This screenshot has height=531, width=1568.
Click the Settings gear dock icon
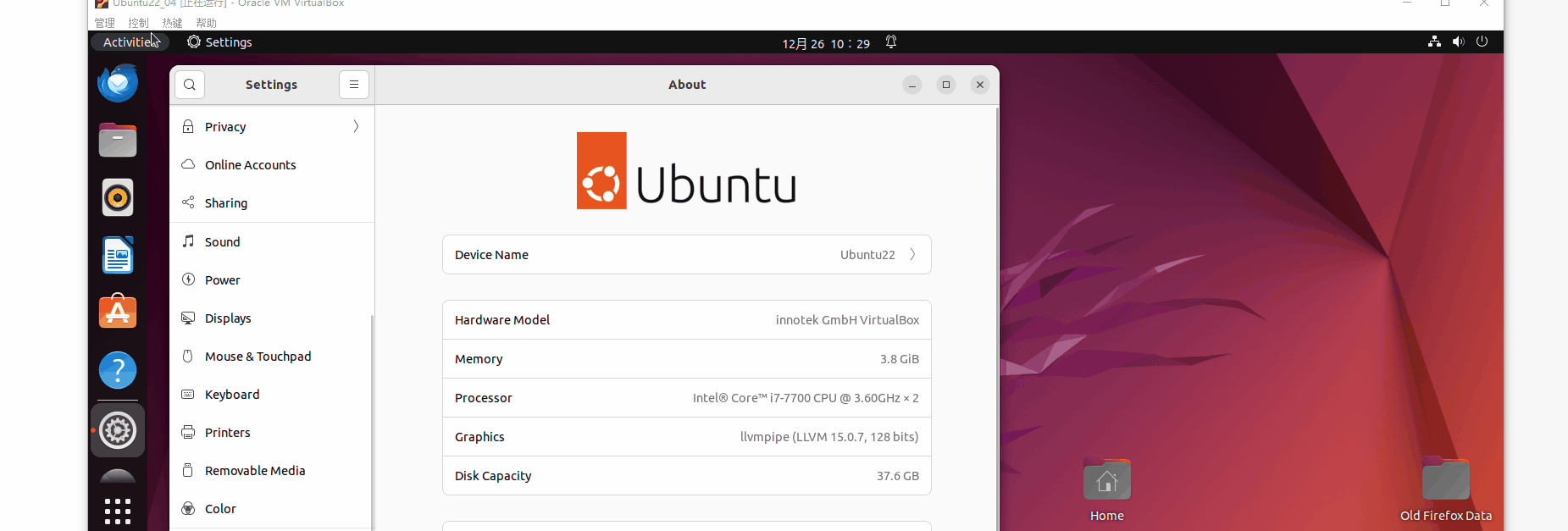click(118, 430)
